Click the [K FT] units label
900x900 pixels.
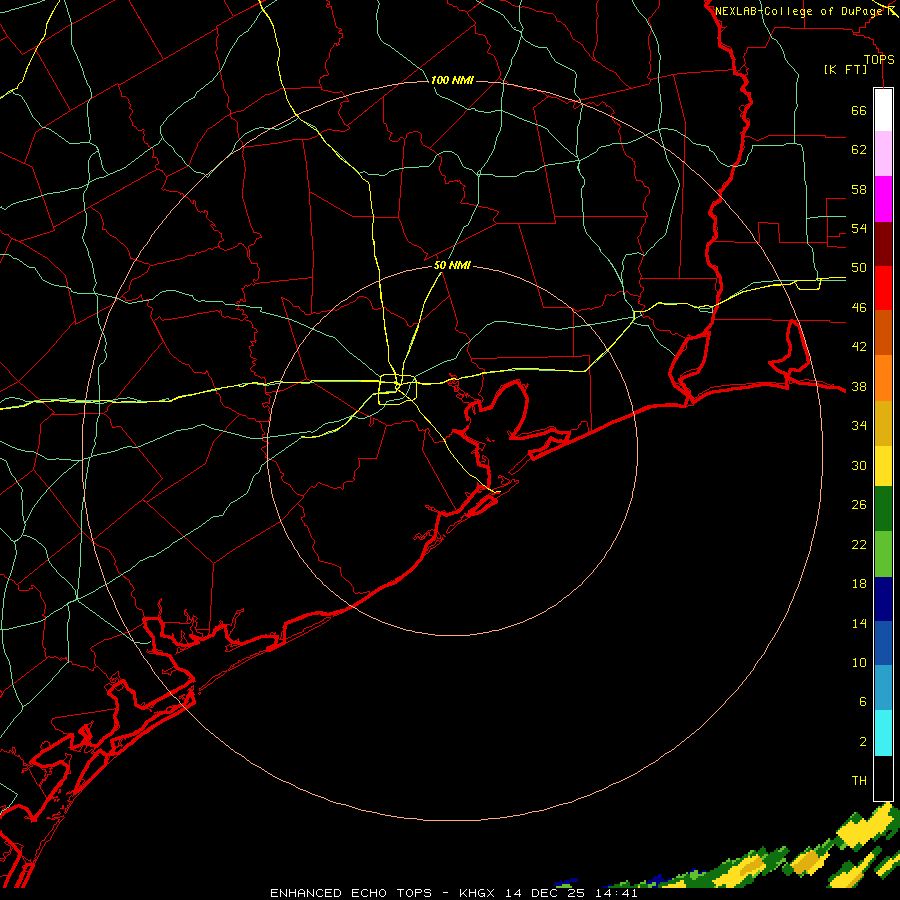(x=845, y=70)
